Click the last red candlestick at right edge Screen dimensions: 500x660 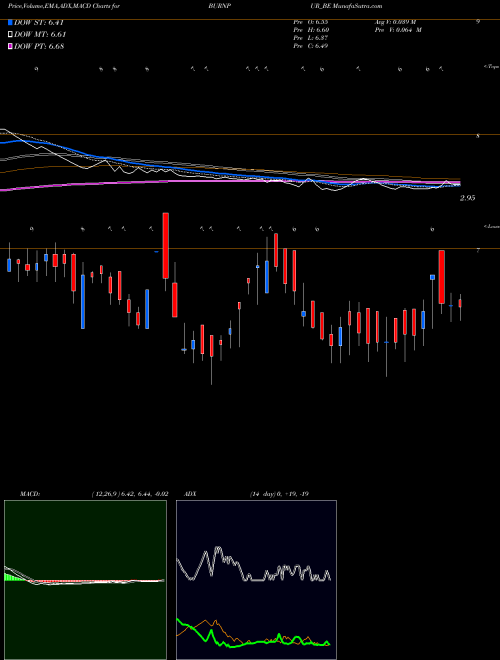tap(460, 303)
